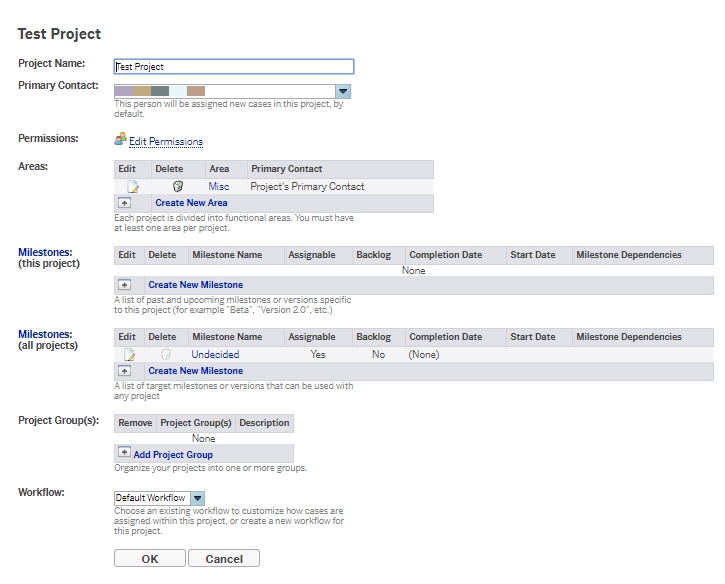Click plus icon in all-projects milestones table
The image size is (725, 584).
pyautogui.click(x=125, y=371)
